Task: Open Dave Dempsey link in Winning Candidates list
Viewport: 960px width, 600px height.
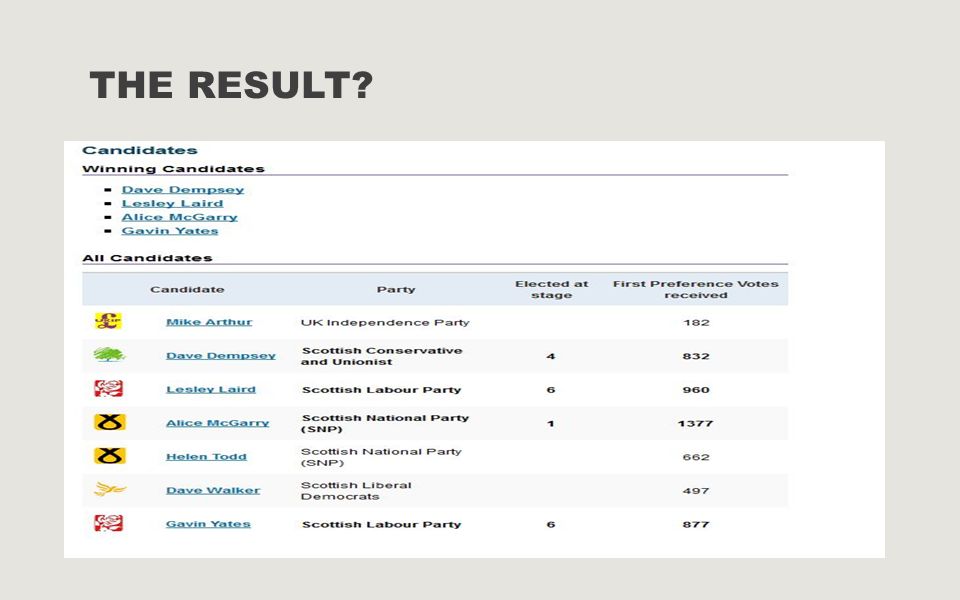Action: pos(182,190)
